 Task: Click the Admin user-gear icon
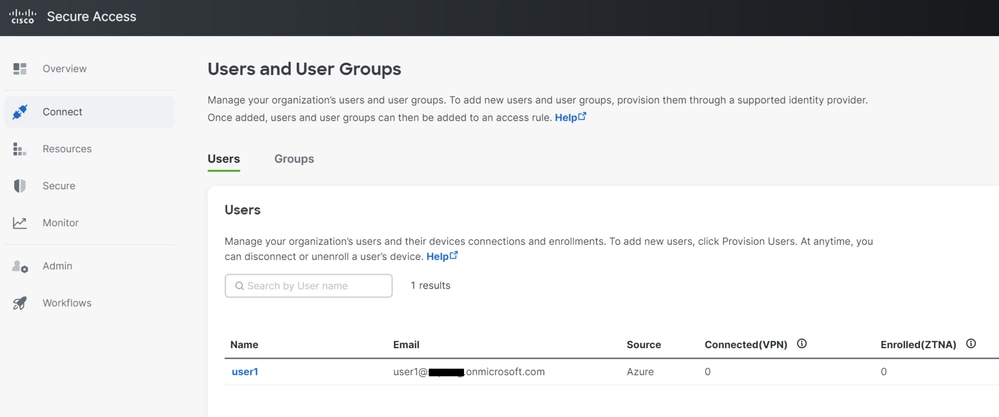[x=20, y=266]
